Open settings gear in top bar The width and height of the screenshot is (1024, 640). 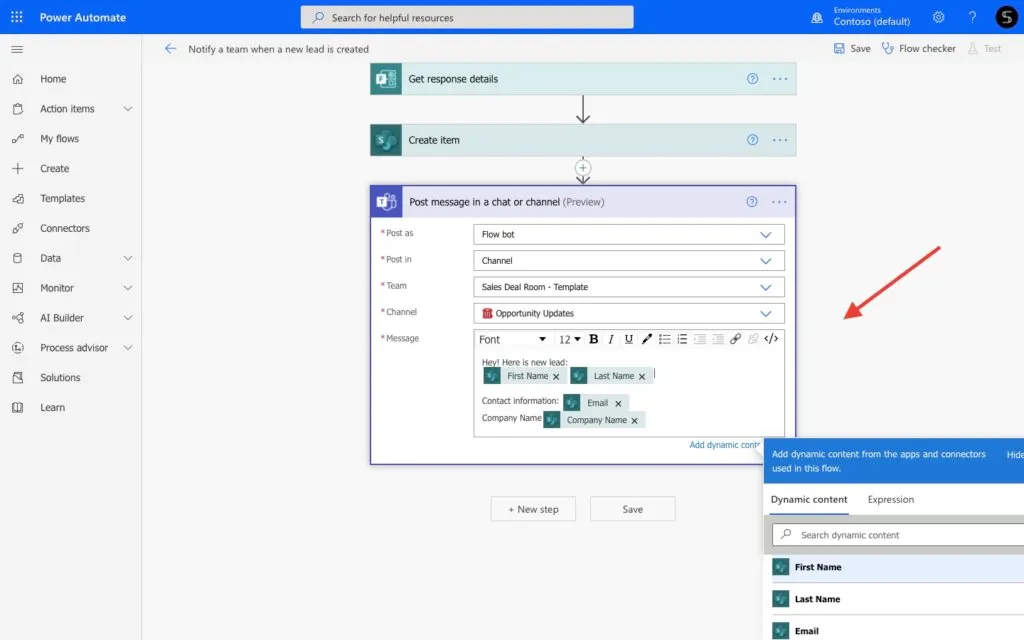(938, 18)
